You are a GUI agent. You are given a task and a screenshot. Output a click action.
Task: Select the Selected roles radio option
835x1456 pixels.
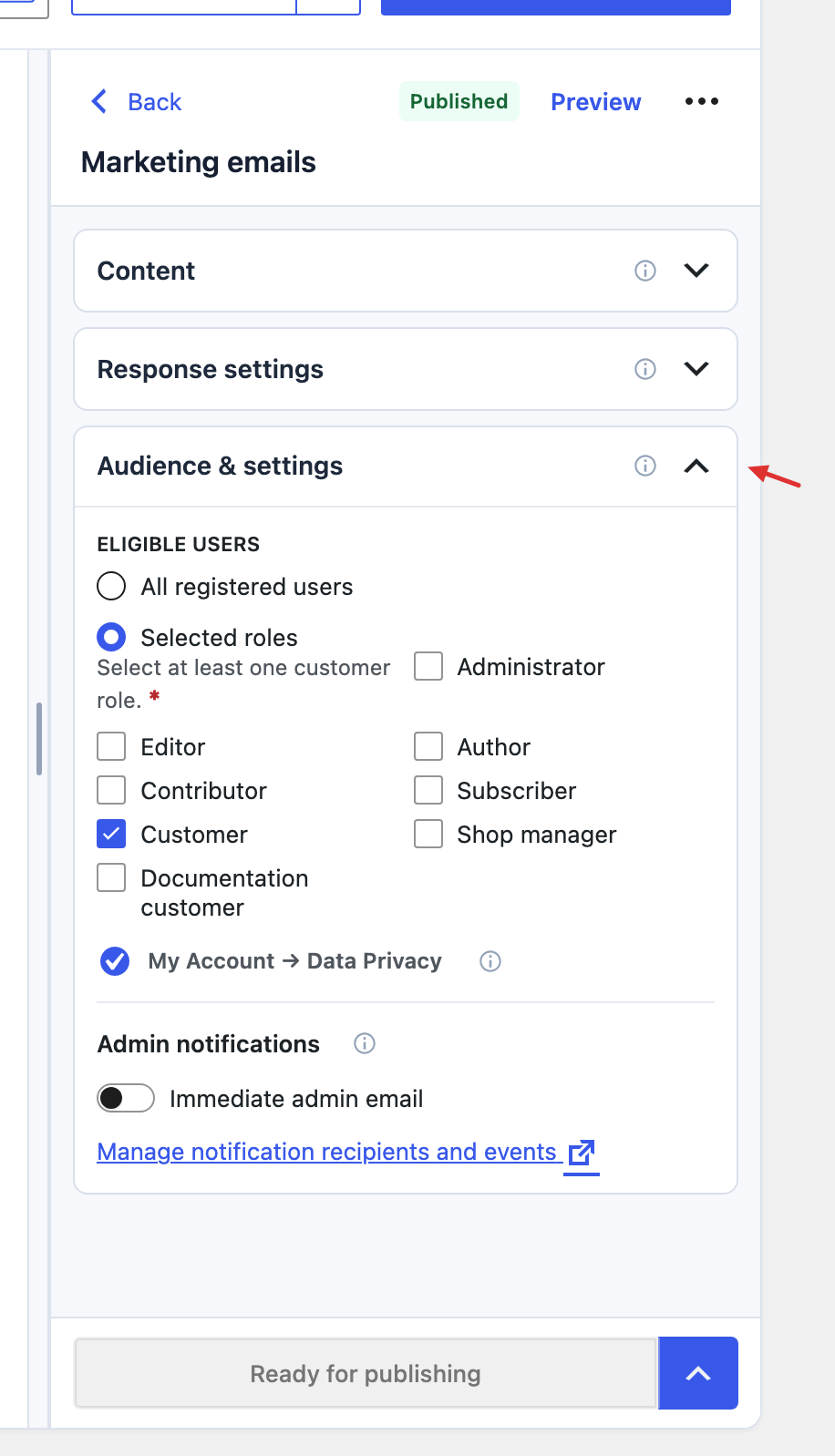[111, 637]
